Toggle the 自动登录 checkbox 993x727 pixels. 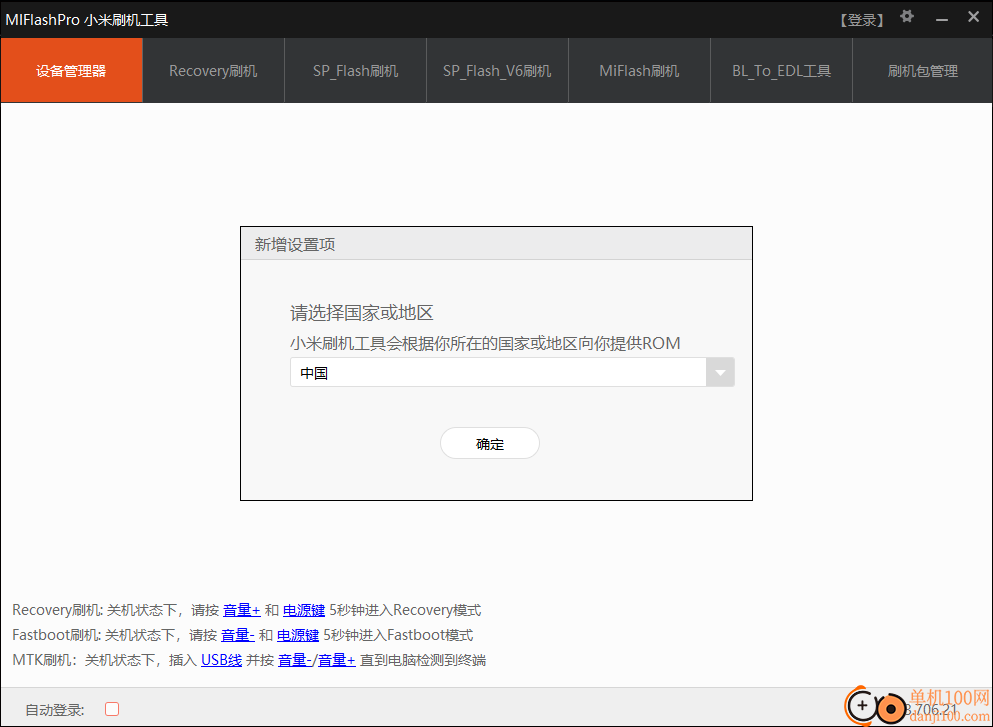(x=112, y=709)
